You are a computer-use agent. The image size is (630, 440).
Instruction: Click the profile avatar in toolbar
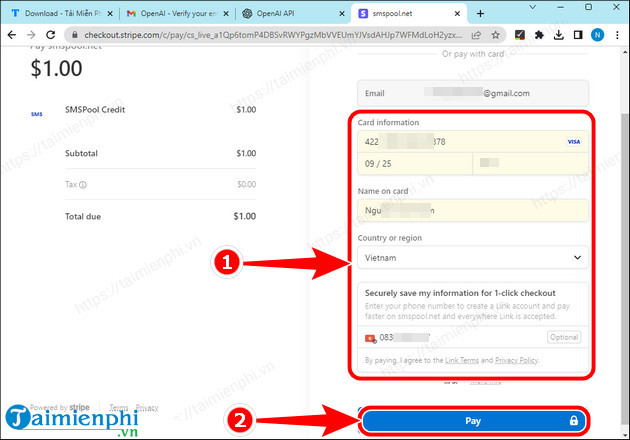point(596,34)
